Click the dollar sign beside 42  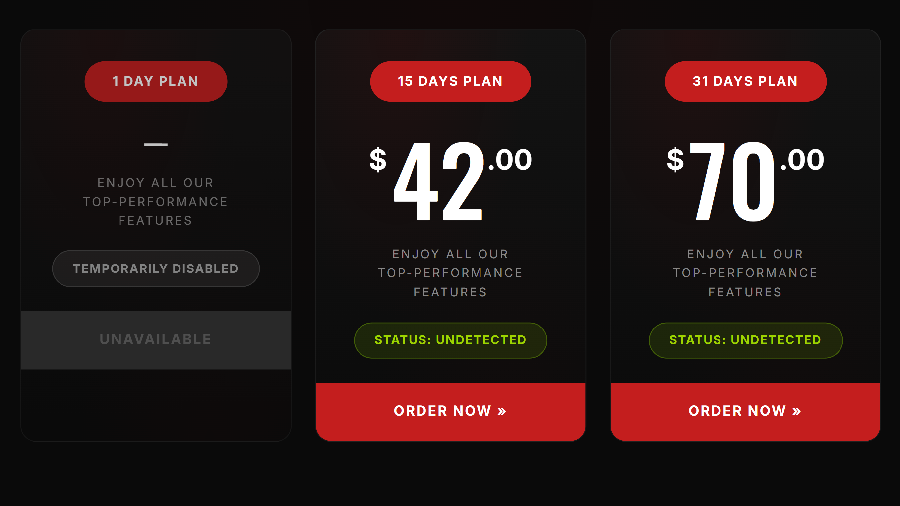click(x=378, y=160)
